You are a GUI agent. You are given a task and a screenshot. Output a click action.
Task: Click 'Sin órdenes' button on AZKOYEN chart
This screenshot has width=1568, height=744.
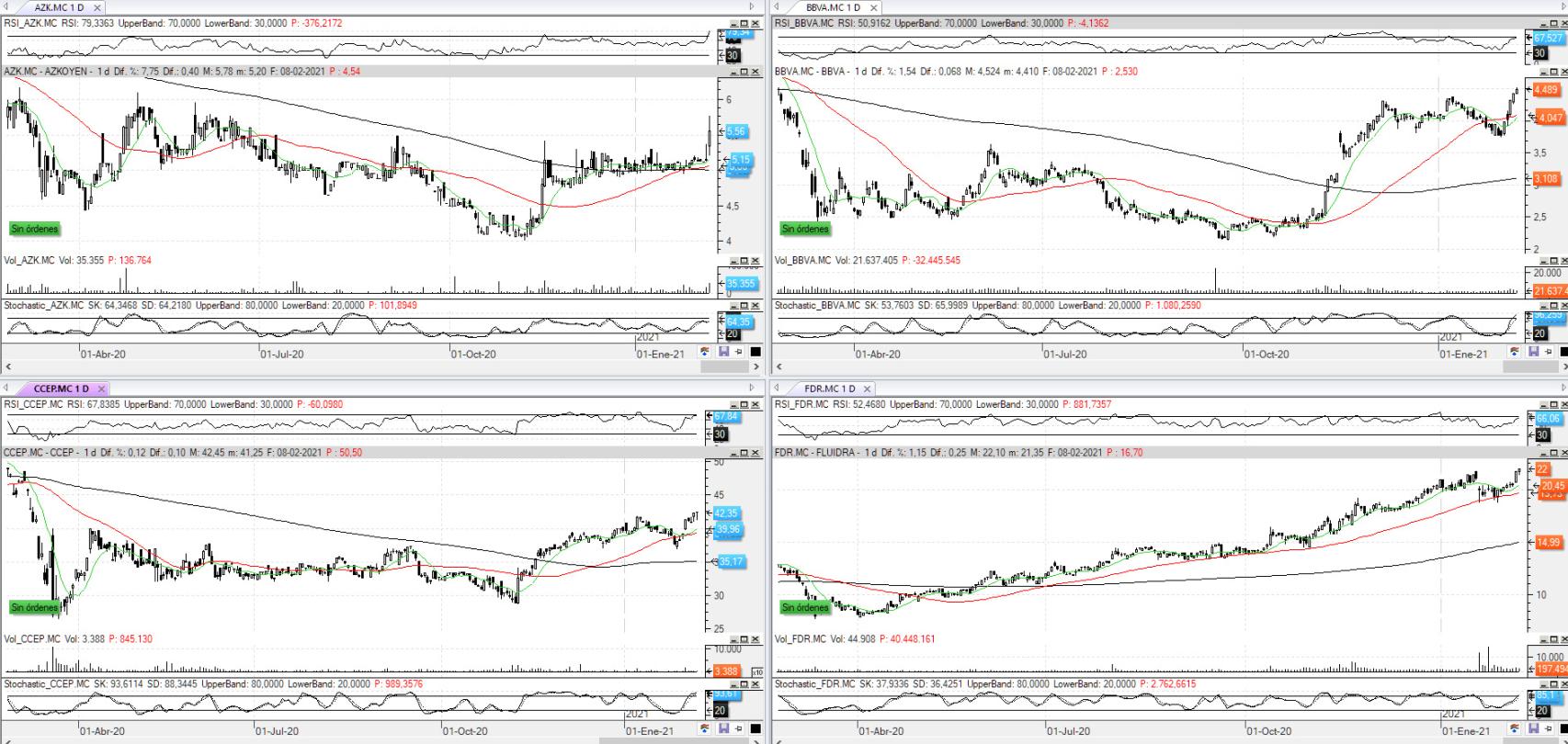click(34, 229)
